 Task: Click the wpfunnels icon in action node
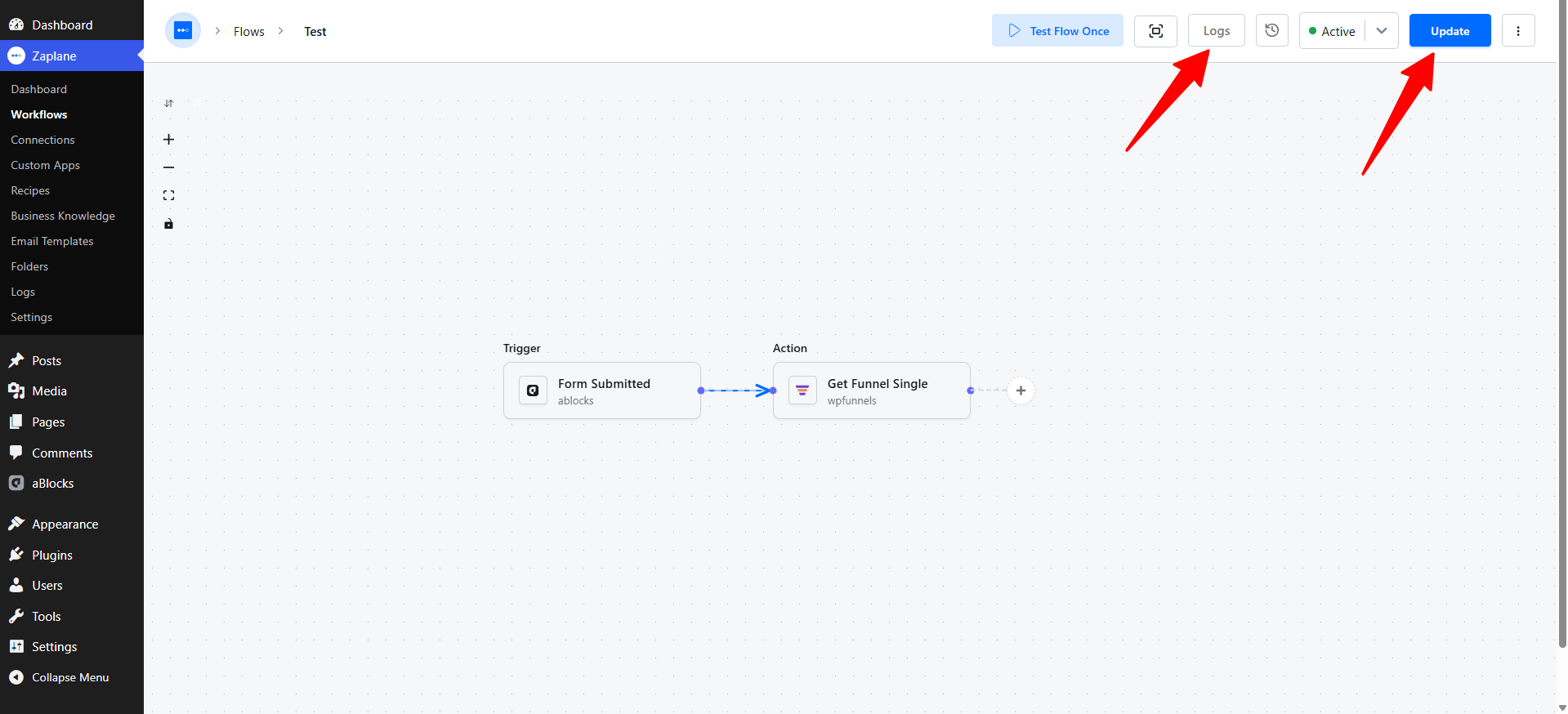(x=802, y=390)
